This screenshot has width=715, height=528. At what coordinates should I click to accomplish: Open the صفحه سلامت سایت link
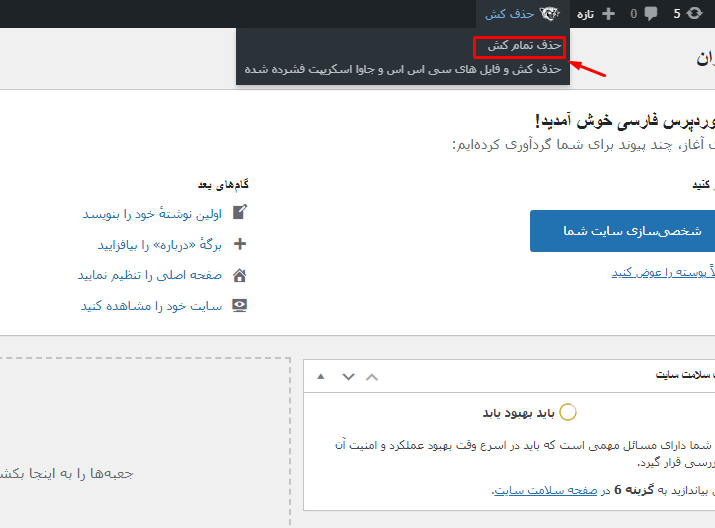tap(546, 491)
